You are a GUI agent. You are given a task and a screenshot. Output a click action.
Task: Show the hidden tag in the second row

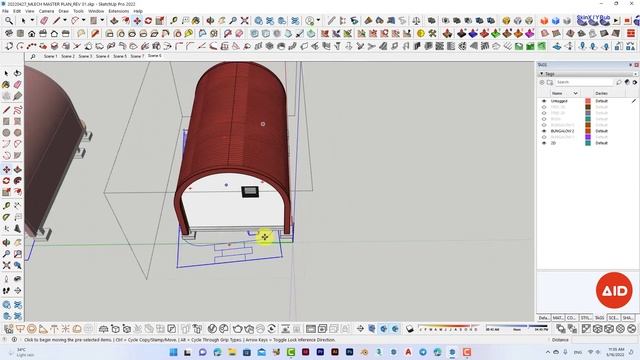point(544,107)
